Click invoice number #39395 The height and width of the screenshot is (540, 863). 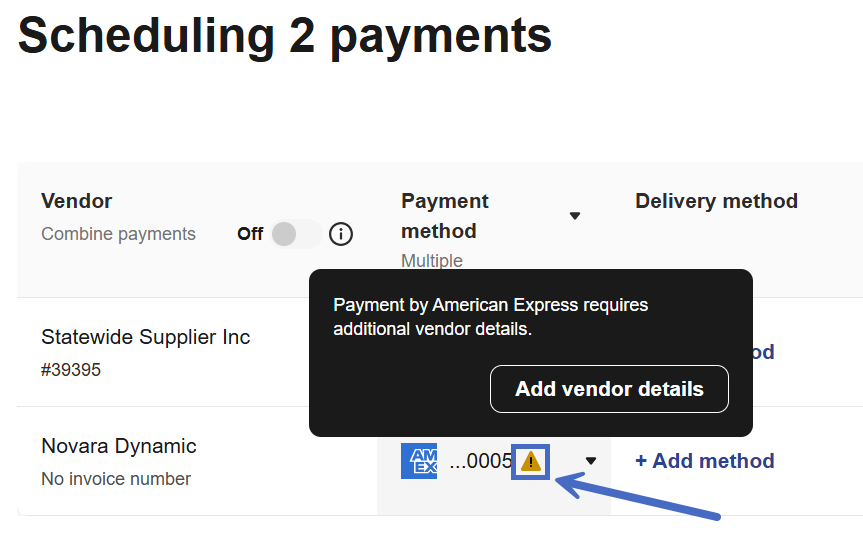[x=71, y=370]
